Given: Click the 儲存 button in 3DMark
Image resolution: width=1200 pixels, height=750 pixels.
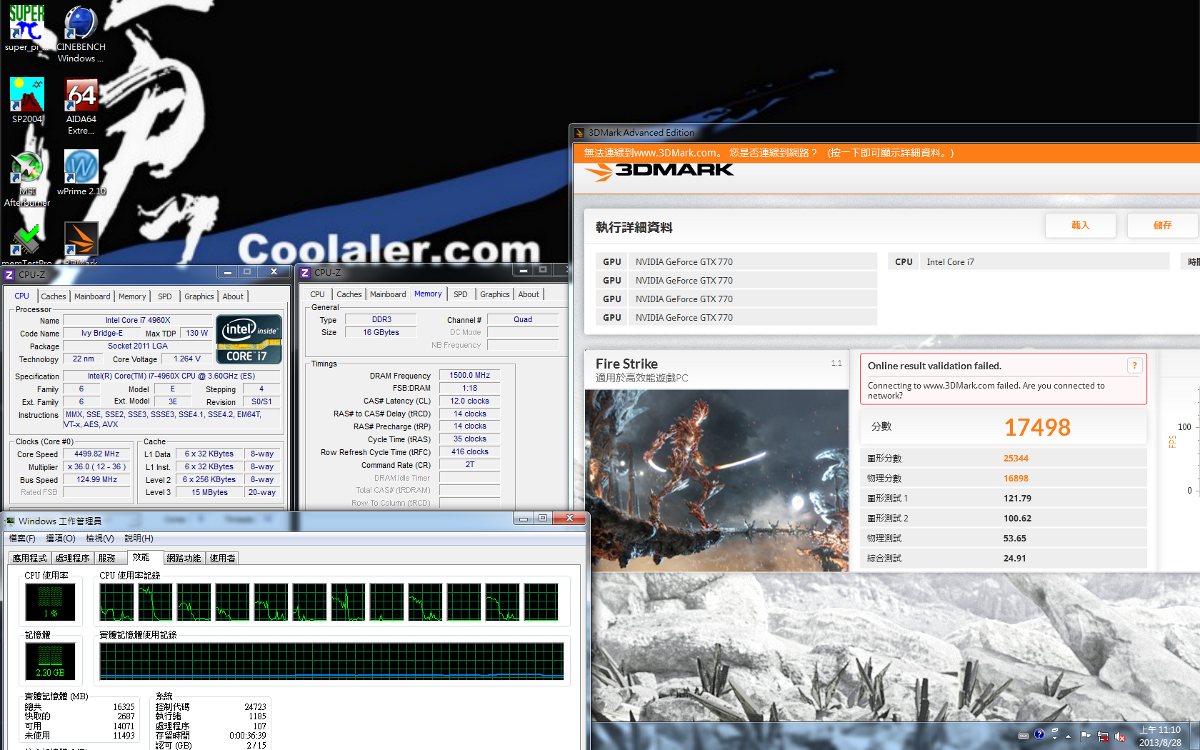Looking at the screenshot, I should point(1162,226).
